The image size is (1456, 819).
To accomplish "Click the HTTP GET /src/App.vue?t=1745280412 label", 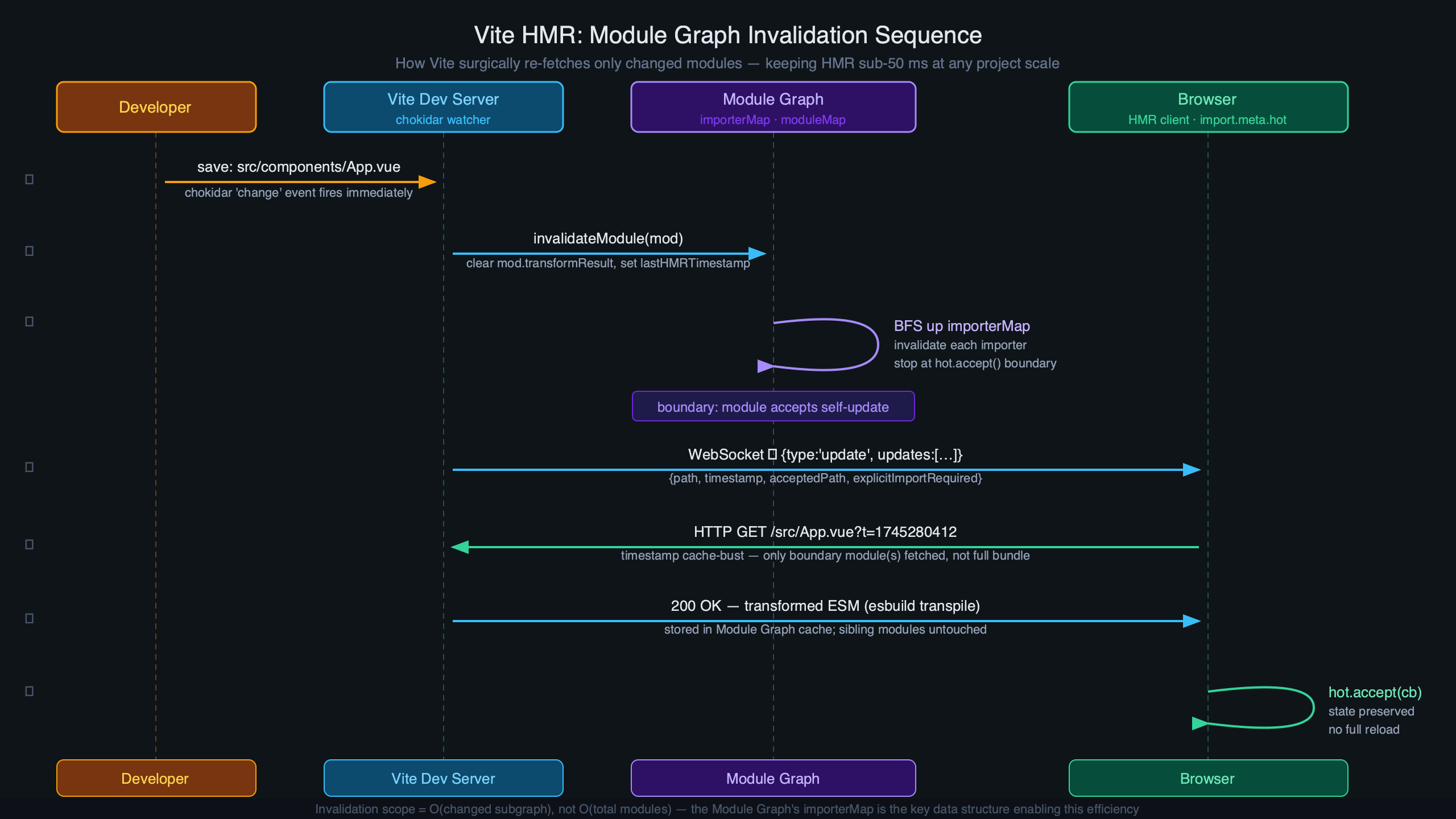I will point(825,532).
